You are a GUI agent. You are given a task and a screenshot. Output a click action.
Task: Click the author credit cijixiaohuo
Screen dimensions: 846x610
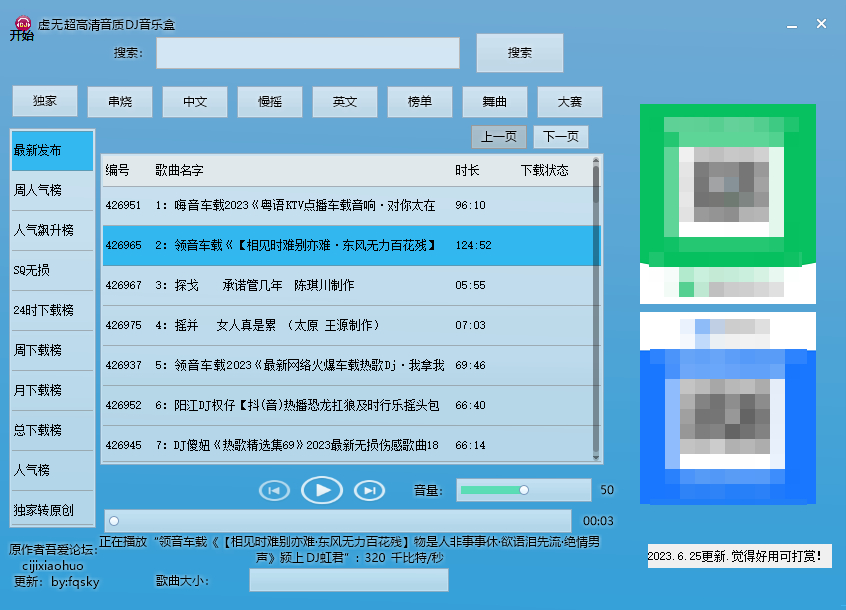click(x=53, y=566)
